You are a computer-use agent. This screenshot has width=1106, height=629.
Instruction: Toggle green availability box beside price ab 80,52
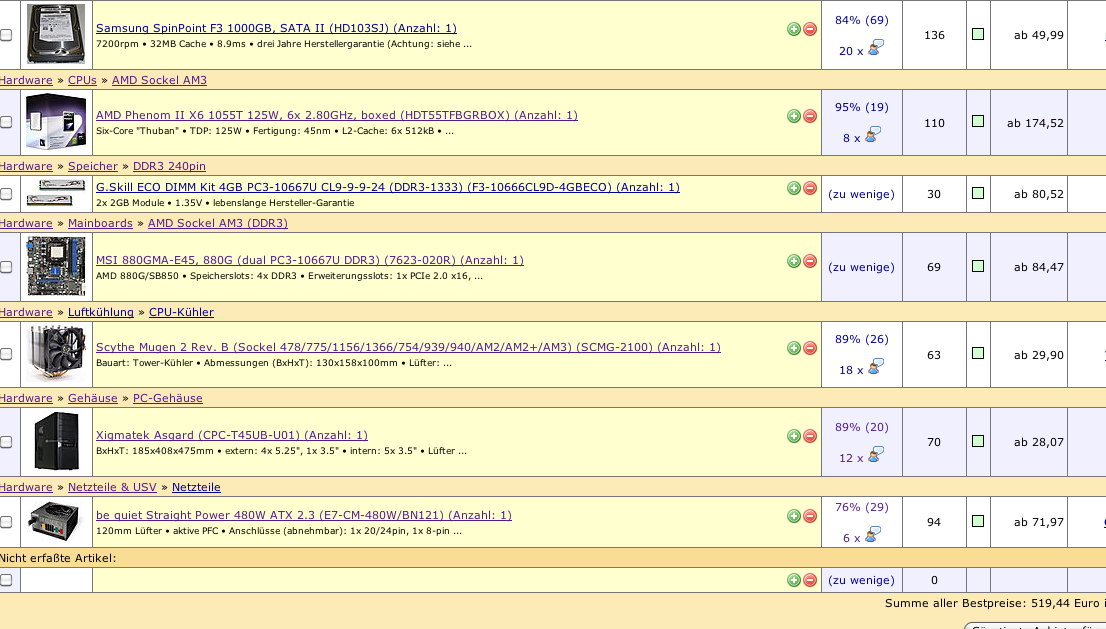coord(978,193)
